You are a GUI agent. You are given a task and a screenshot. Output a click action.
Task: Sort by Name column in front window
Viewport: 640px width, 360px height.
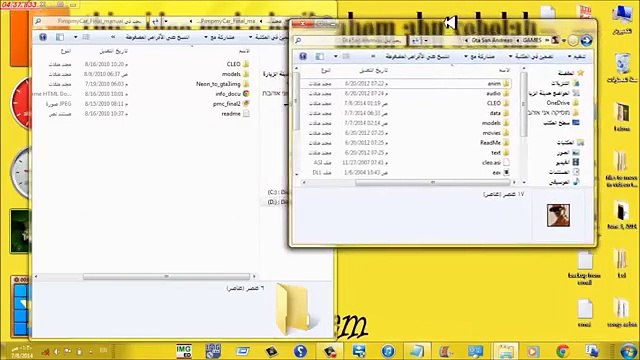tap(504, 71)
